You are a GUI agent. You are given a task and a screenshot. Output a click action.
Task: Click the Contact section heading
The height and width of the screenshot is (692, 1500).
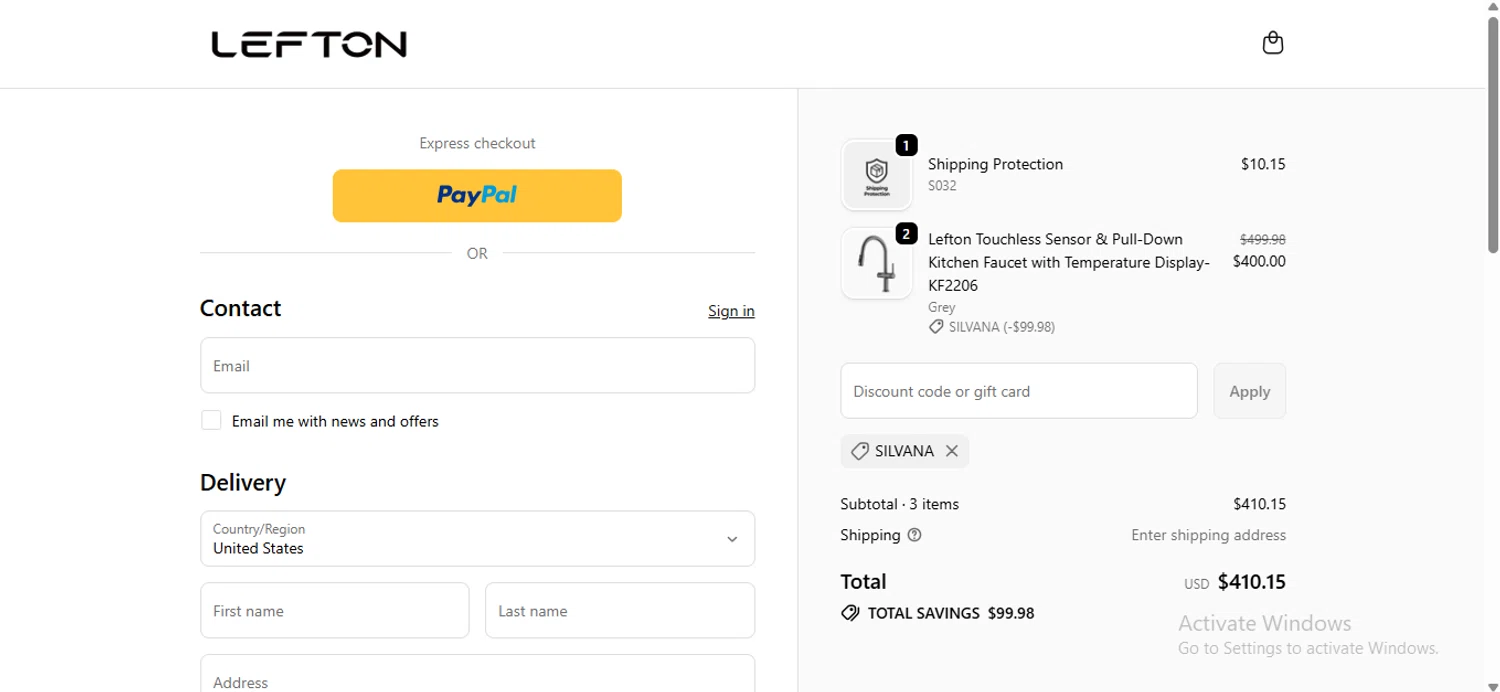point(240,308)
